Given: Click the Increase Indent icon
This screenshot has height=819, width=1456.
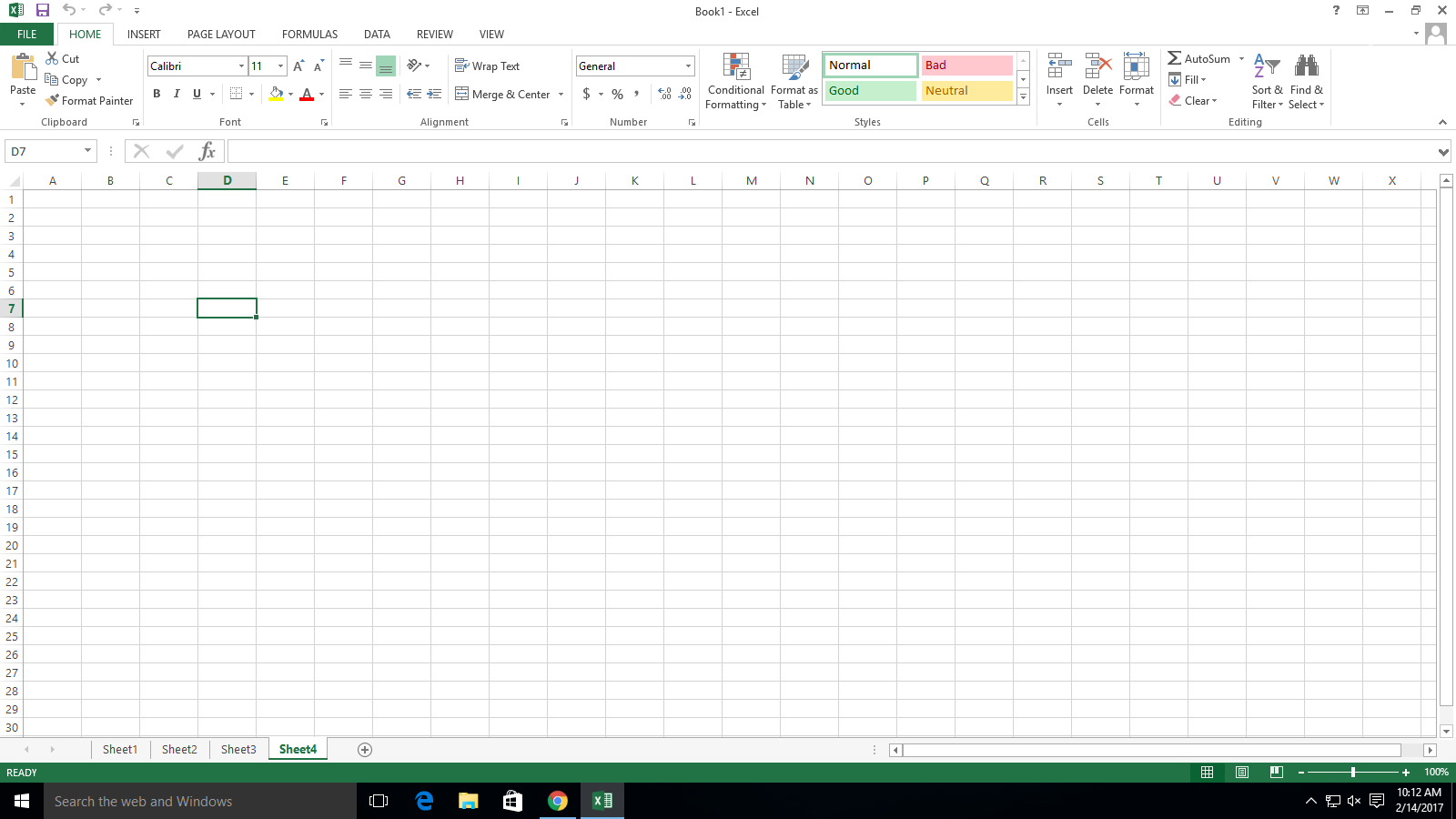Looking at the screenshot, I should (x=434, y=94).
